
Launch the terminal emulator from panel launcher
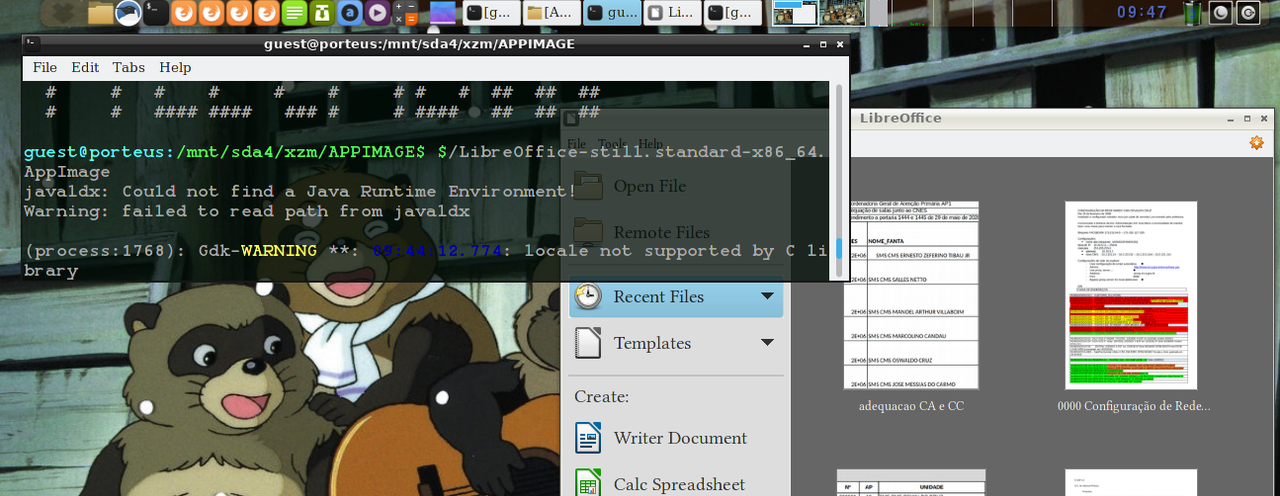coord(155,13)
